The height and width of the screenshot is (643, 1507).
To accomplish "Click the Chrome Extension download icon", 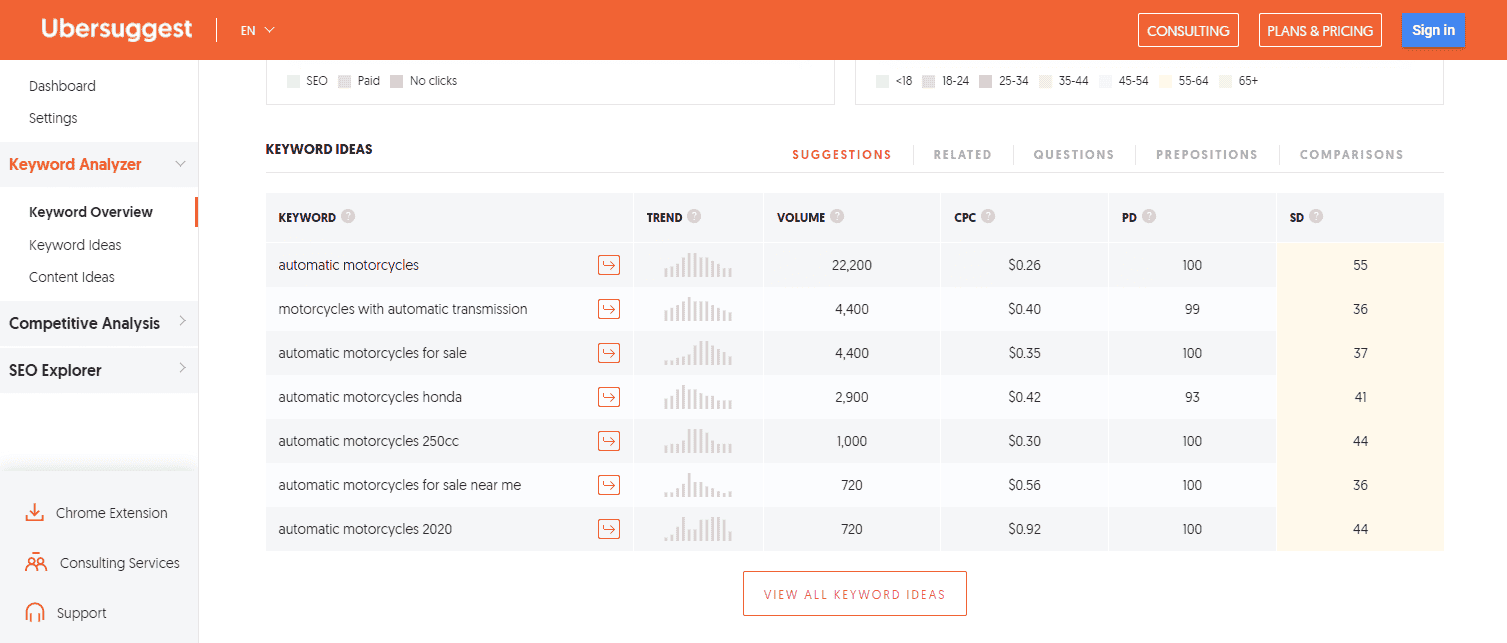I will coord(35,512).
